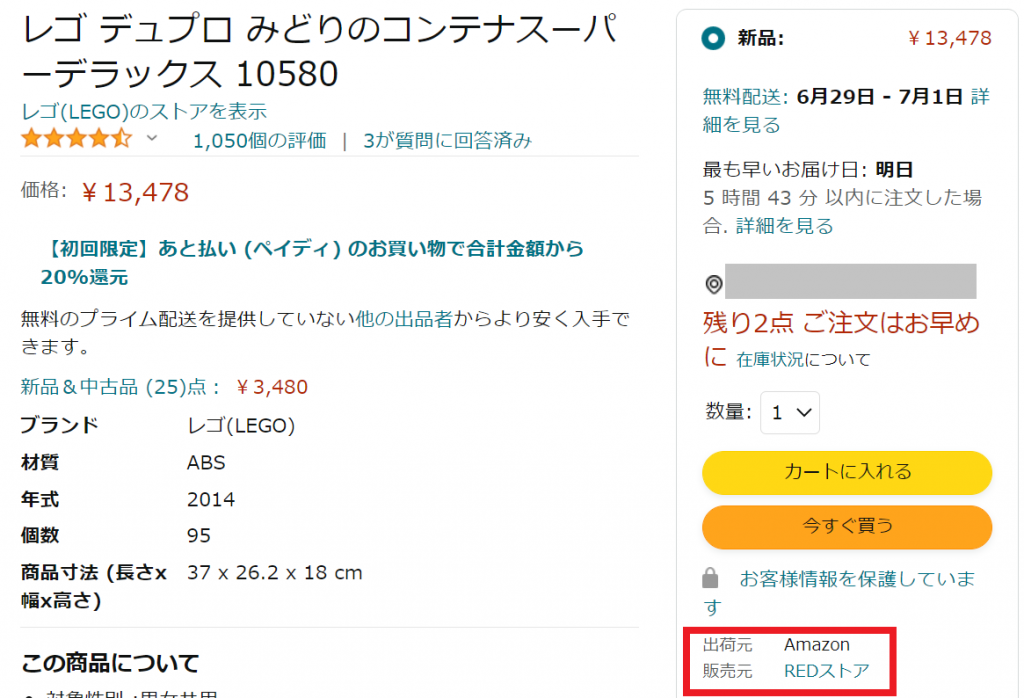Click the 他の出品者 link
The width and height of the screenshot is (1024, 698).
point(404,319)
